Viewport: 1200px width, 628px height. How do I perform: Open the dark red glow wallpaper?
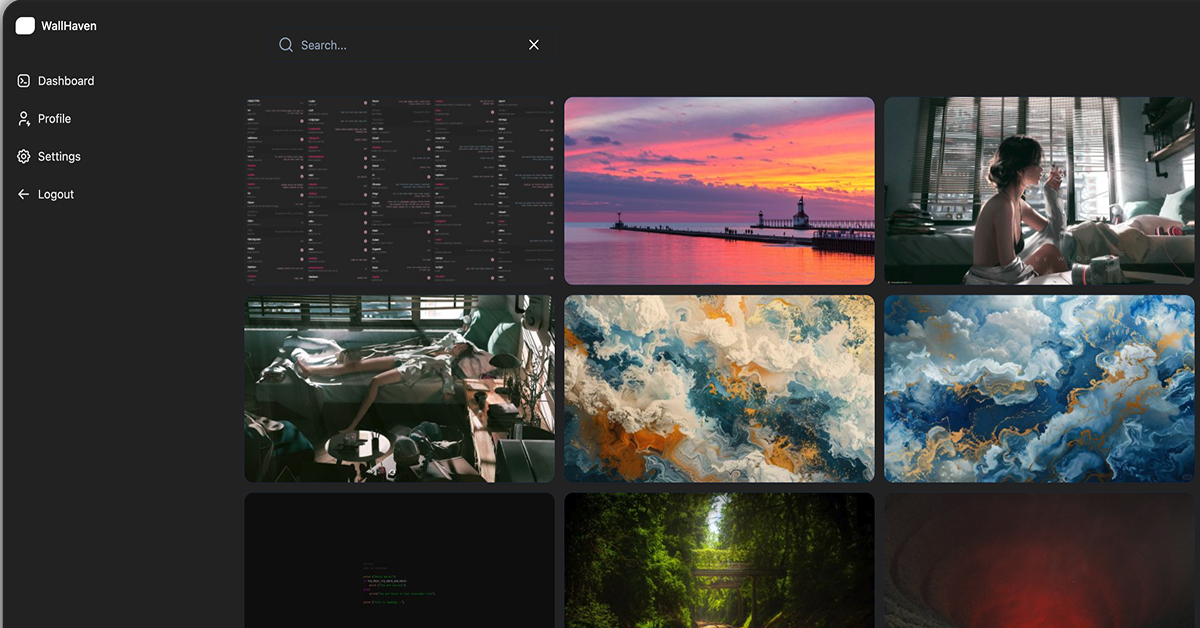point(1039,560)
